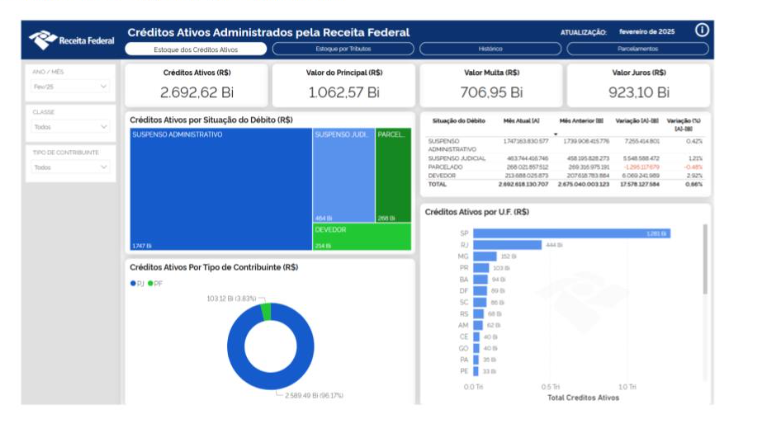The width and height of the screenshot is (772, 448).
Task: Click the PJ legend marker
Action: pos(132,283)
